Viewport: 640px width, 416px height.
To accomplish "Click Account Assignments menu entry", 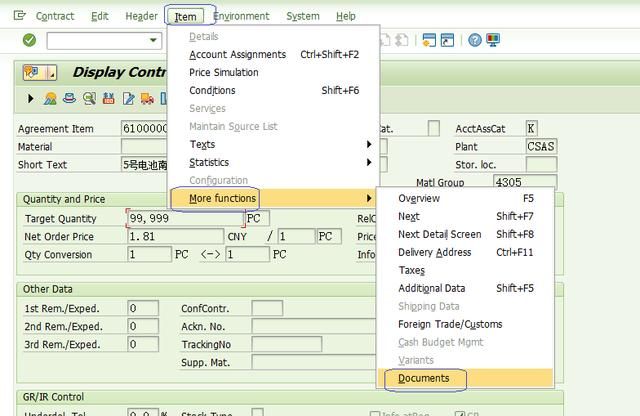I will click(237, 54).
